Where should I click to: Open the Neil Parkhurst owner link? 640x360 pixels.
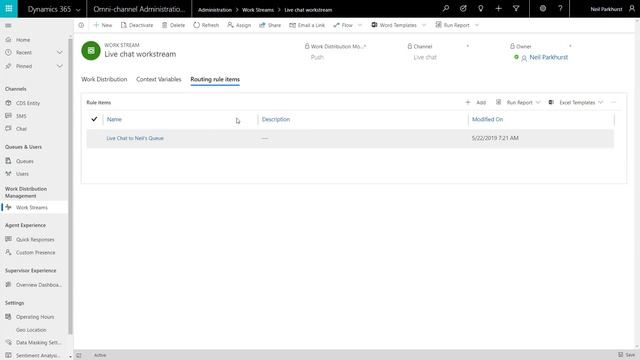point(549,57)
